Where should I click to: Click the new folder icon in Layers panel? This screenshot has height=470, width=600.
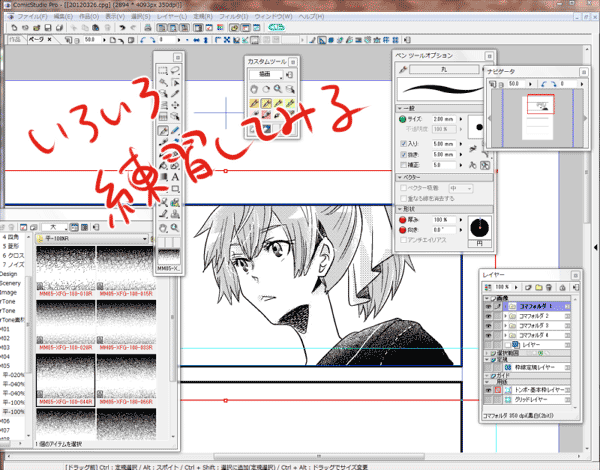pos(539,287)
